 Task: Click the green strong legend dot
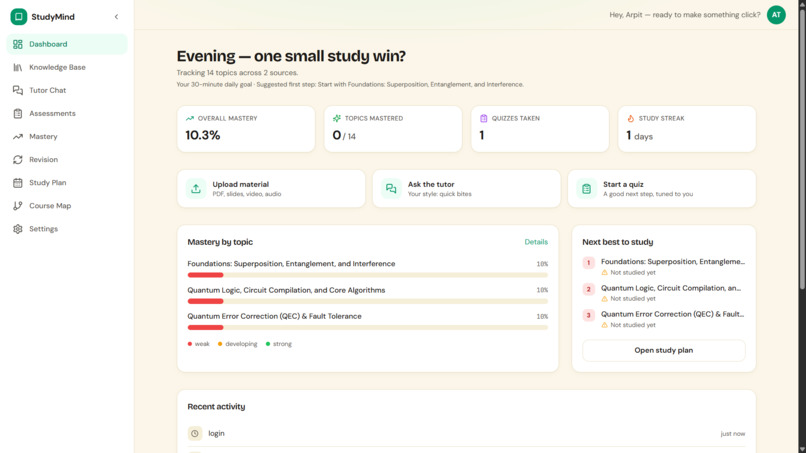click(x=268, y=344)
